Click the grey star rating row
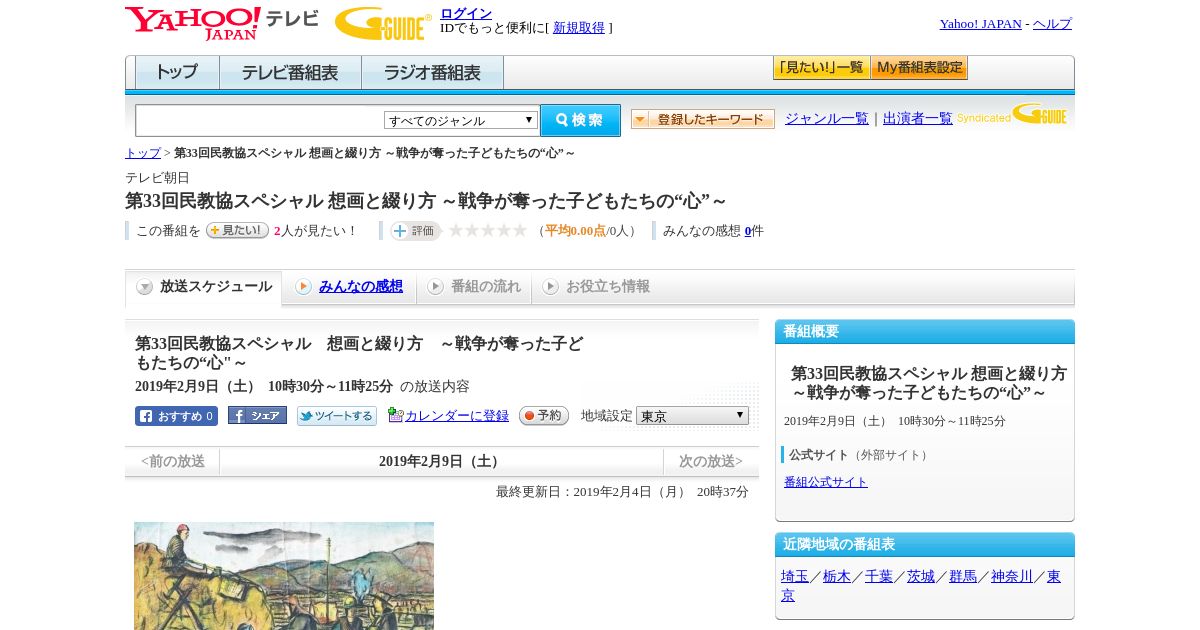 (487, 230)
